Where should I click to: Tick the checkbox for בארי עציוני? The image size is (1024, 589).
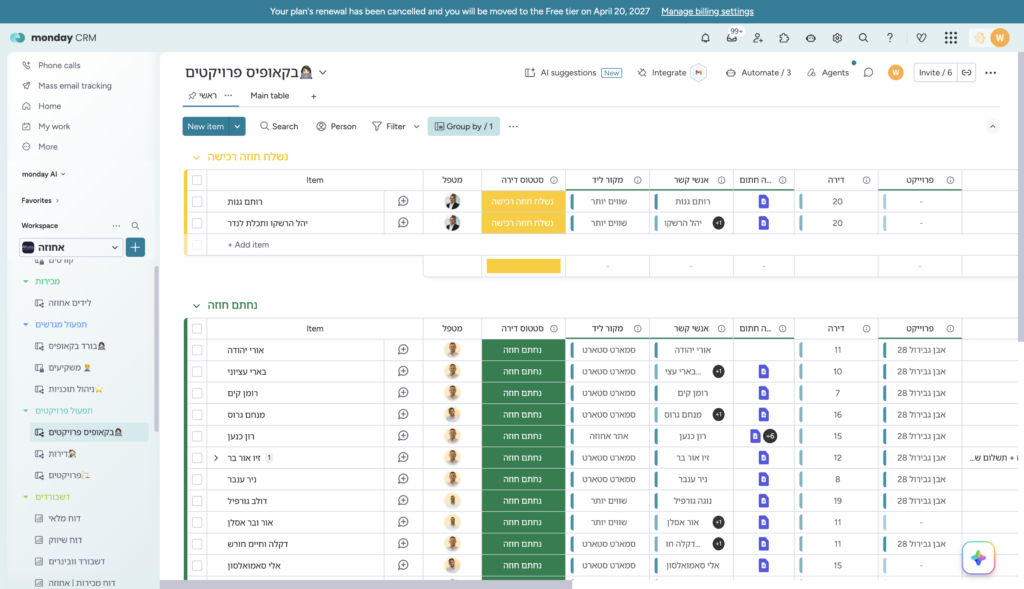click(197, 372)
